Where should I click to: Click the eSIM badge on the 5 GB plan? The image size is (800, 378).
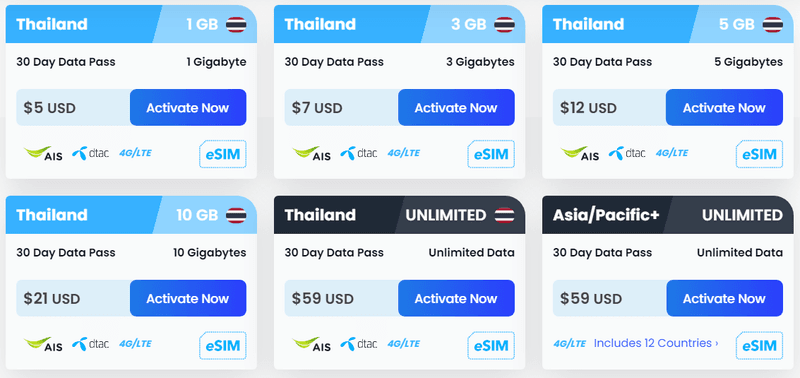759,154
